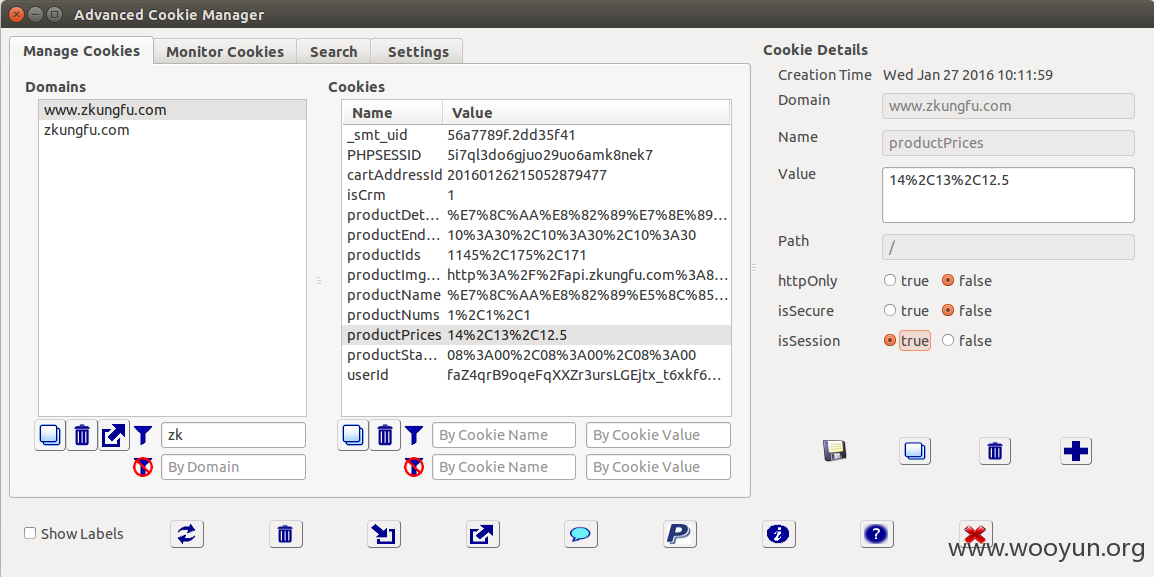1154x577 pixels.
Task: Click the red X icon at bottom
Action: tap(975, 534)
